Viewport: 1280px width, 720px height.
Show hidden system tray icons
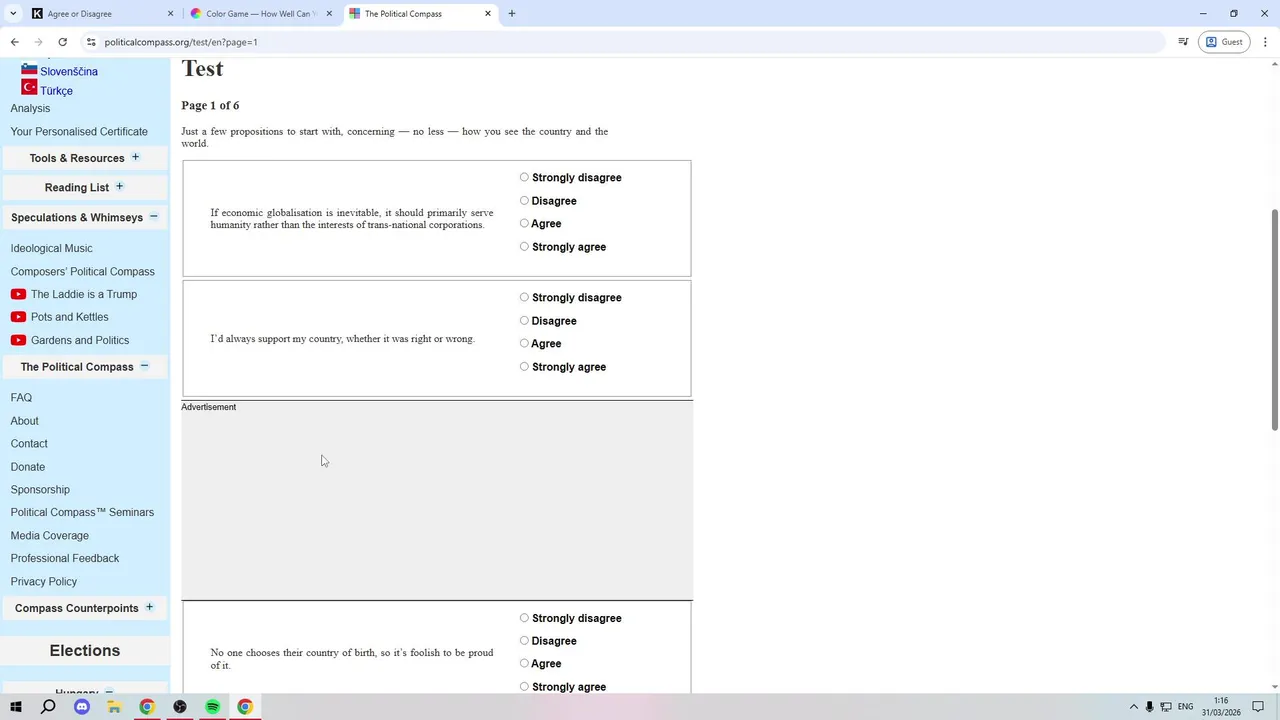coord(1133,707)
